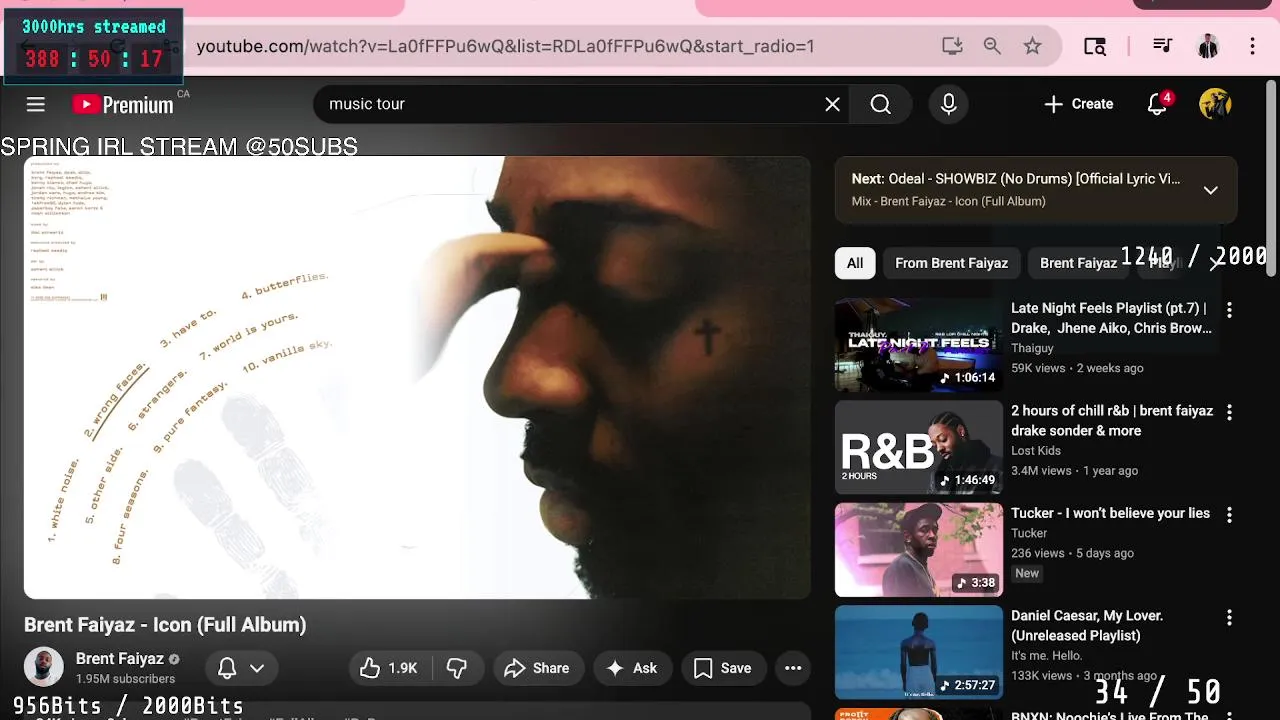Image resolution: width=1280 pixels, height=720 pixels.
Task: Click the Thaiguy channel name
Action: tap(1032, 348)
